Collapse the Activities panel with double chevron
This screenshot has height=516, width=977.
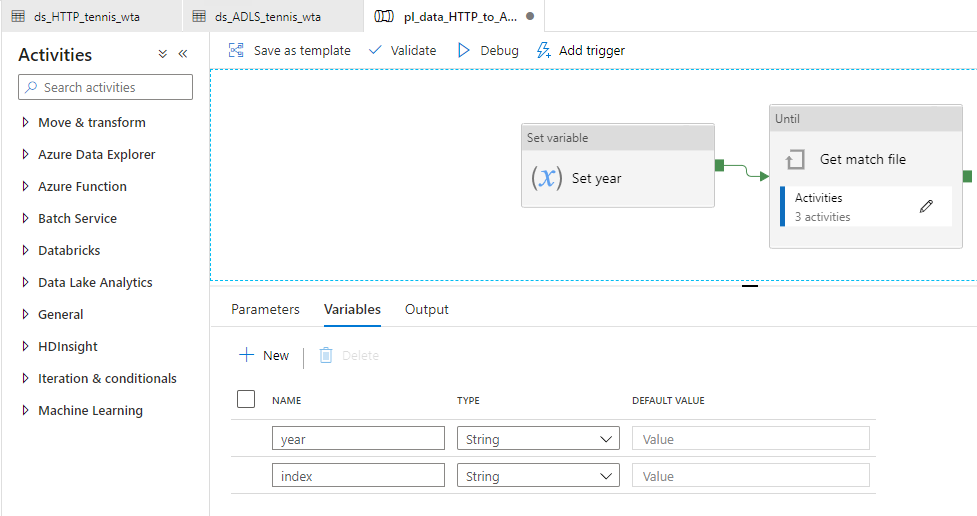coord(183,54)
